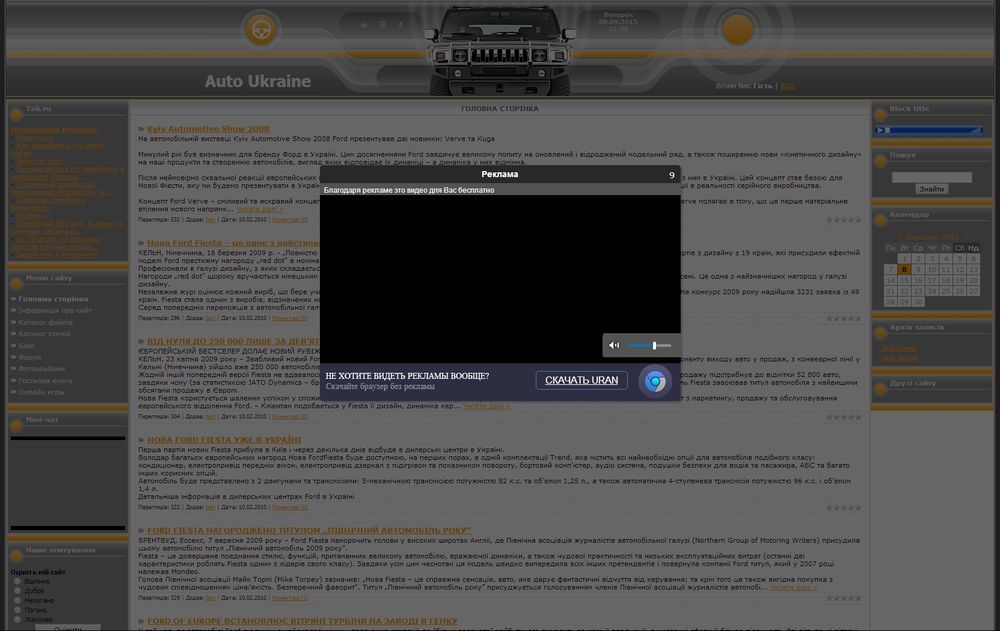Click the search input field
This screenshot has height=631, width=1000.
click(x=931, y=177)
